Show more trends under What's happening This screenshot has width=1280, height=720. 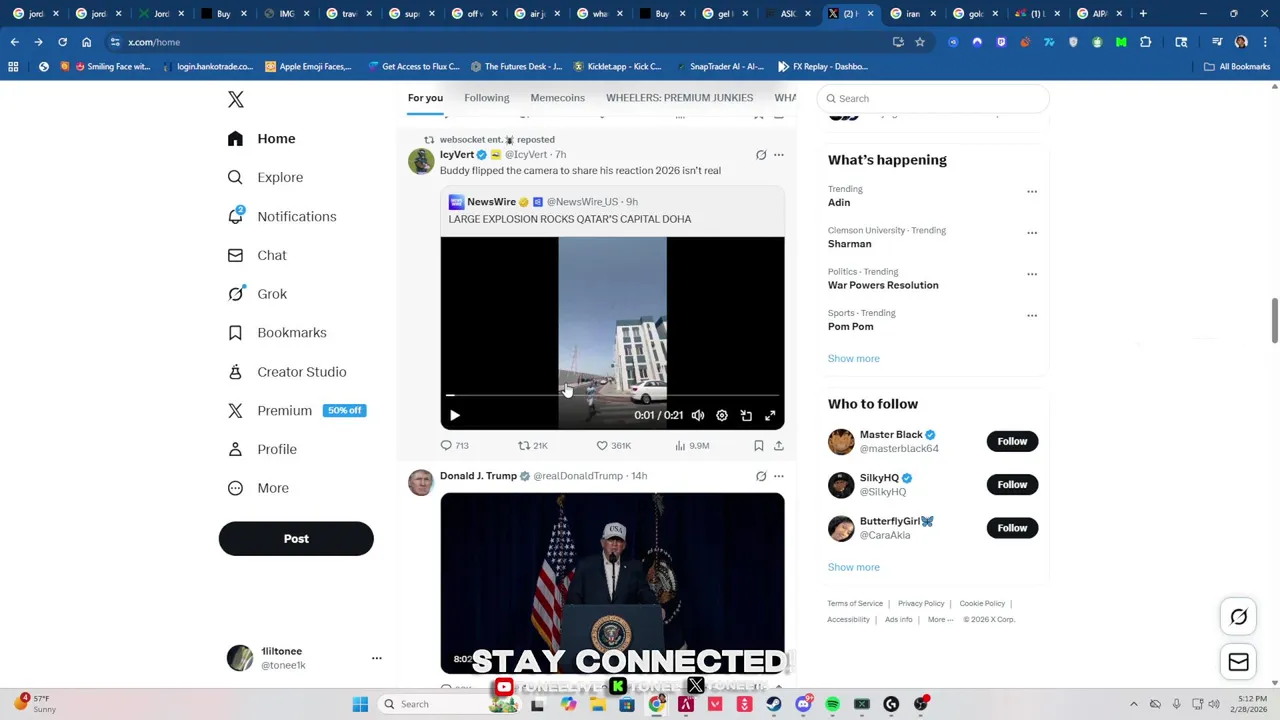coord(854,358)
